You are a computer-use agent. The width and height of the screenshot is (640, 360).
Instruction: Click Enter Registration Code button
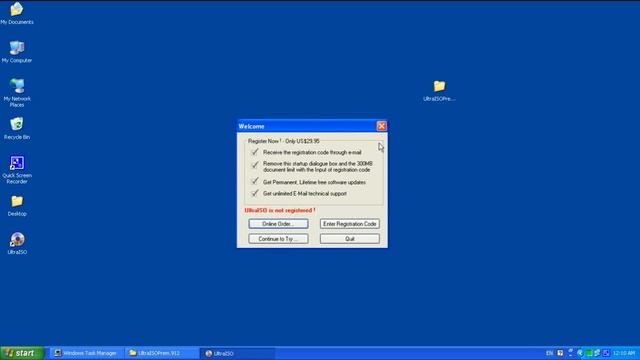pyautogui.click(x=350, y=224)
